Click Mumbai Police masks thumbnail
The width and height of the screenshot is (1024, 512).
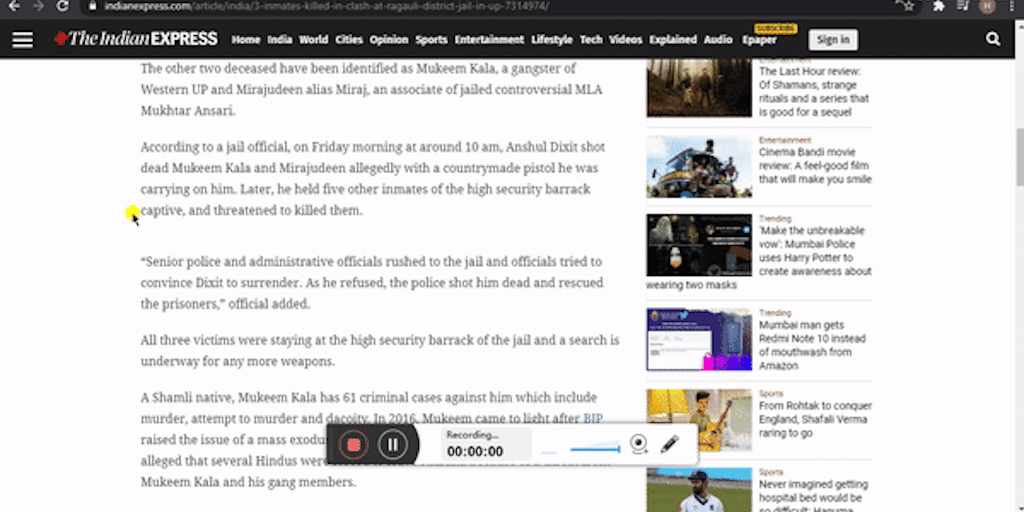click(x=699, y=245)
